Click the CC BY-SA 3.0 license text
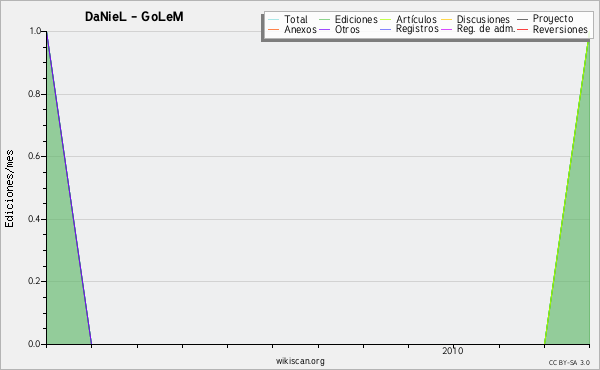 [x=569, y=363]
